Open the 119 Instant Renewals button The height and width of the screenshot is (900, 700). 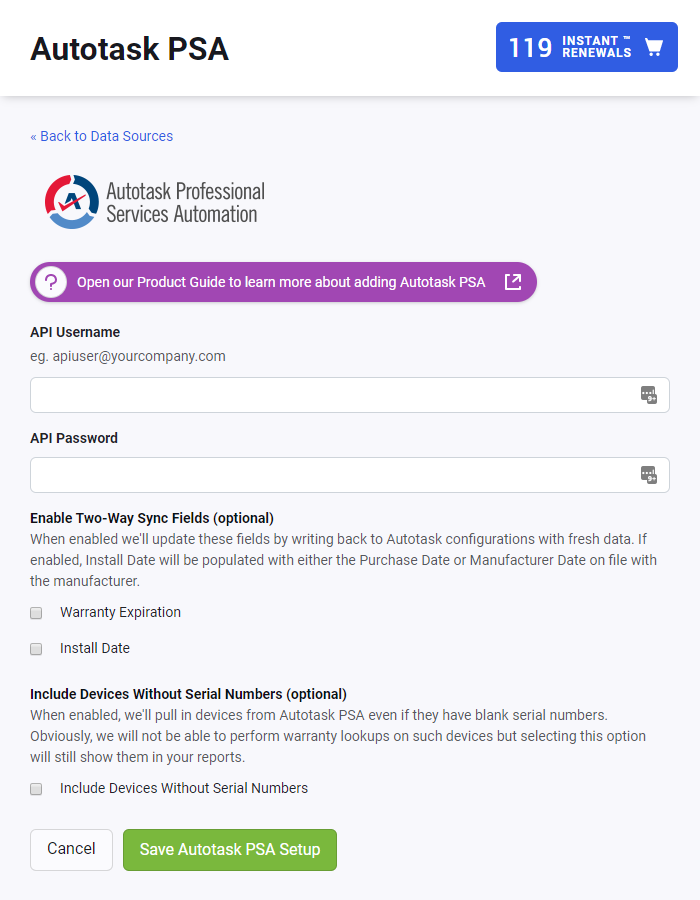pyautogui.click(x=586, y=47)
